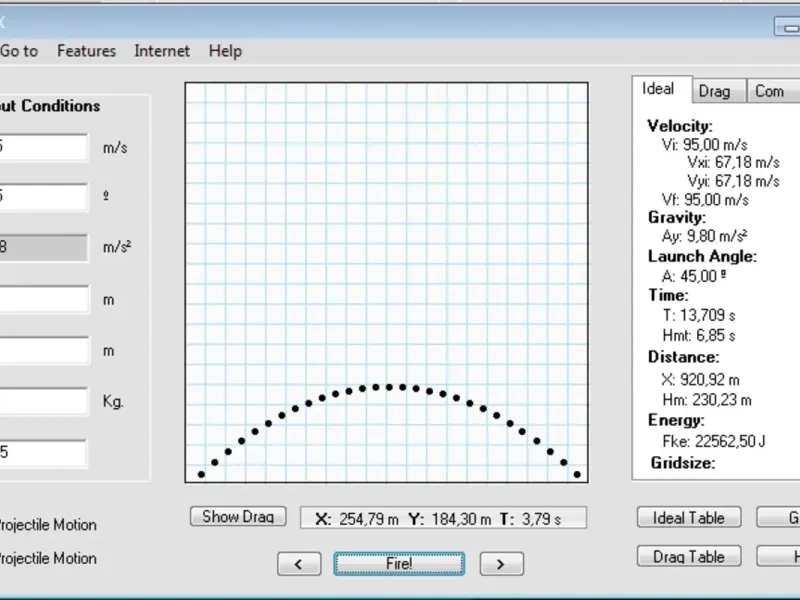Image resolution: width=800 pixels, height=600 pixels.
Task: Click the first empty field labelled m
Action: tap(44, 299)
